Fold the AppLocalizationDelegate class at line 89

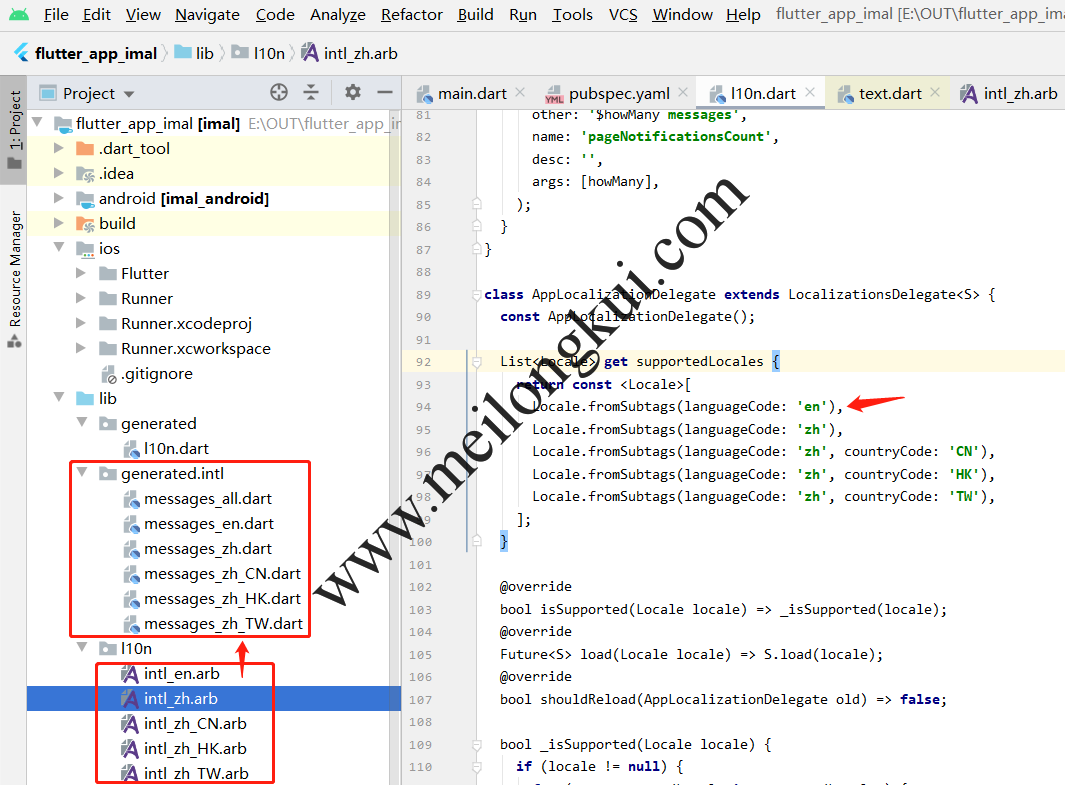point(476,295)
